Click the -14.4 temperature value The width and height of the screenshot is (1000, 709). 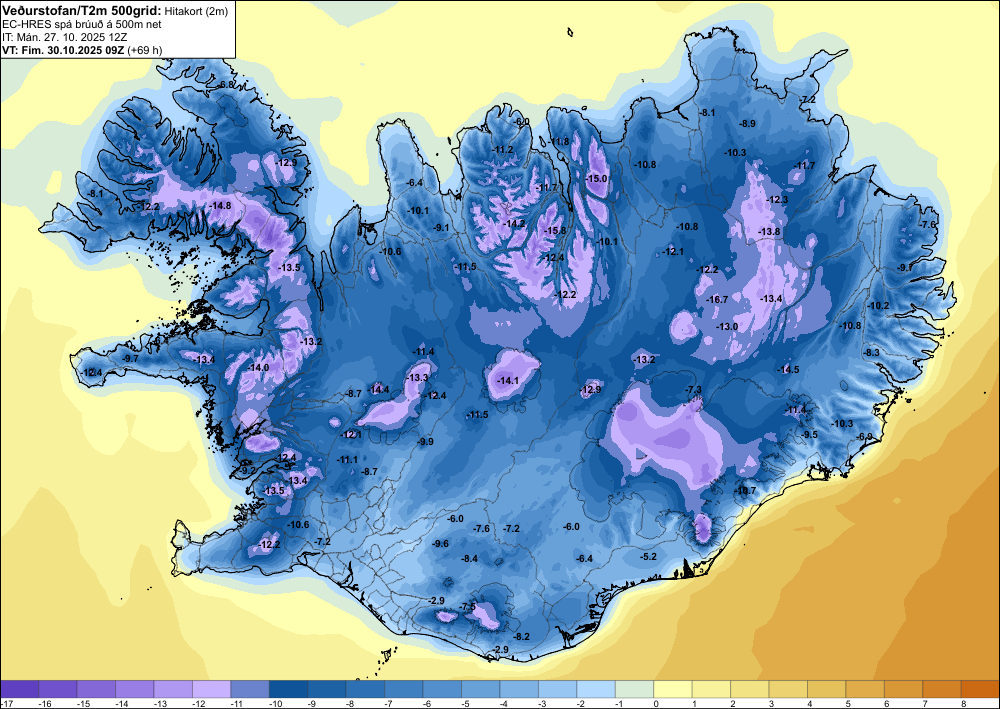click(x=378, y=390)
